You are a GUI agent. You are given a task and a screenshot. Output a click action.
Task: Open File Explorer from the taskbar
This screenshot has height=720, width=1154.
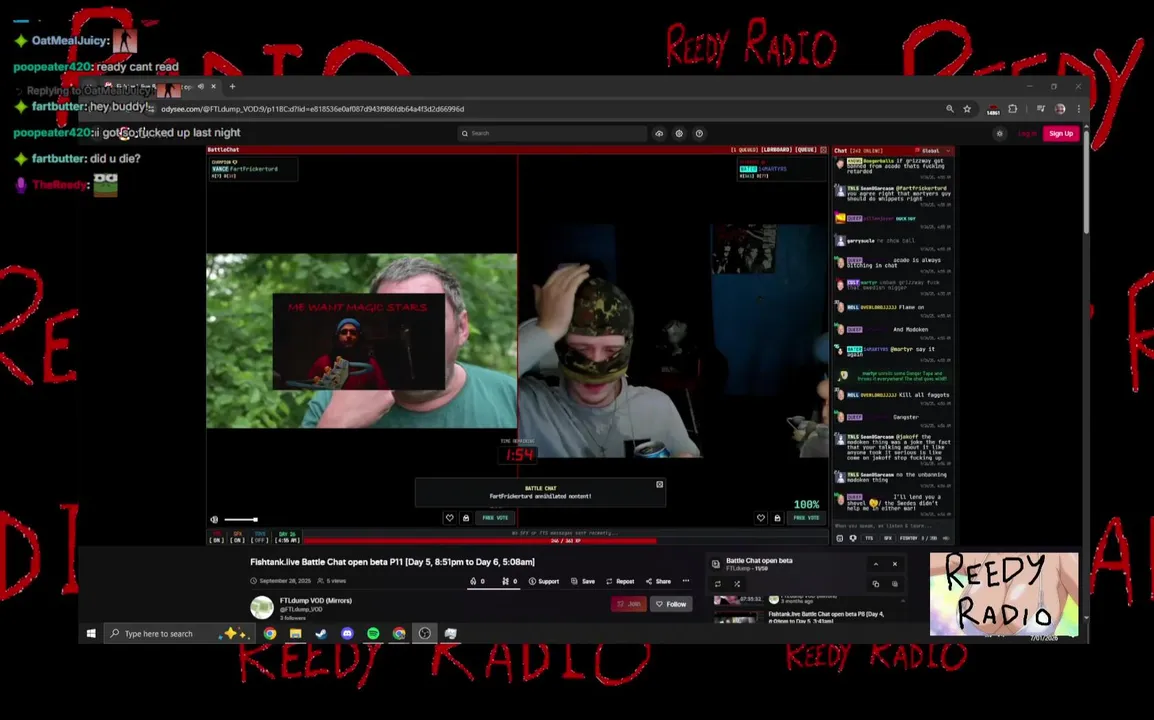pos(295,633)
